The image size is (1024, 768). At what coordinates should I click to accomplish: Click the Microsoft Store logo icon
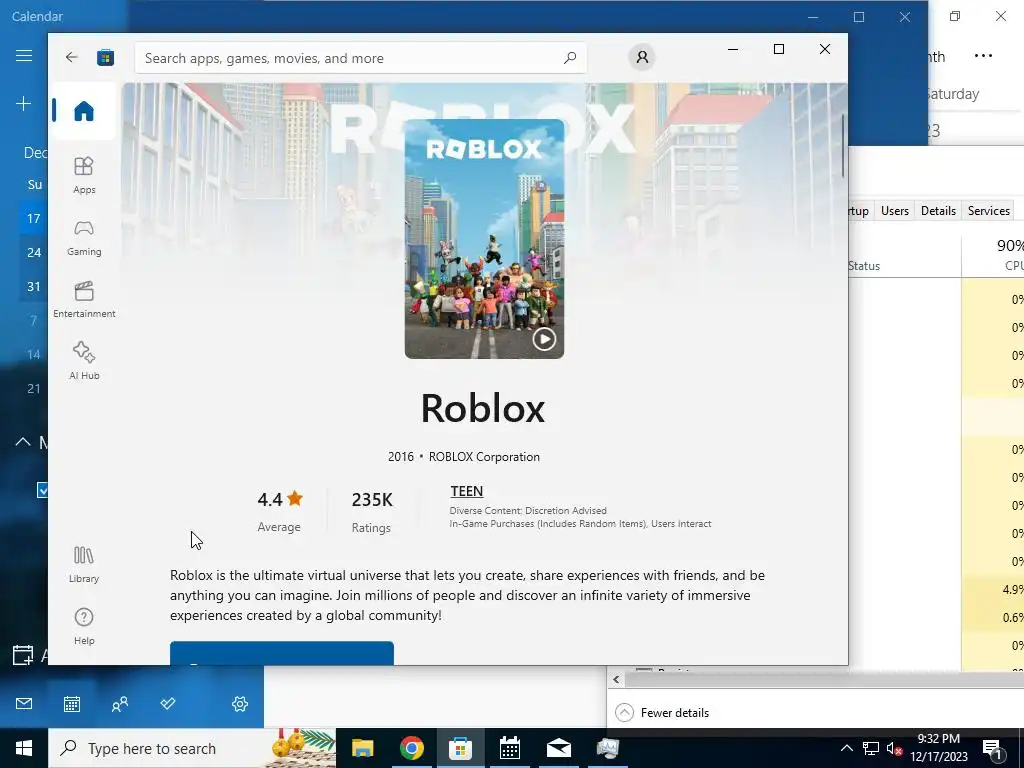pos(105,57)
